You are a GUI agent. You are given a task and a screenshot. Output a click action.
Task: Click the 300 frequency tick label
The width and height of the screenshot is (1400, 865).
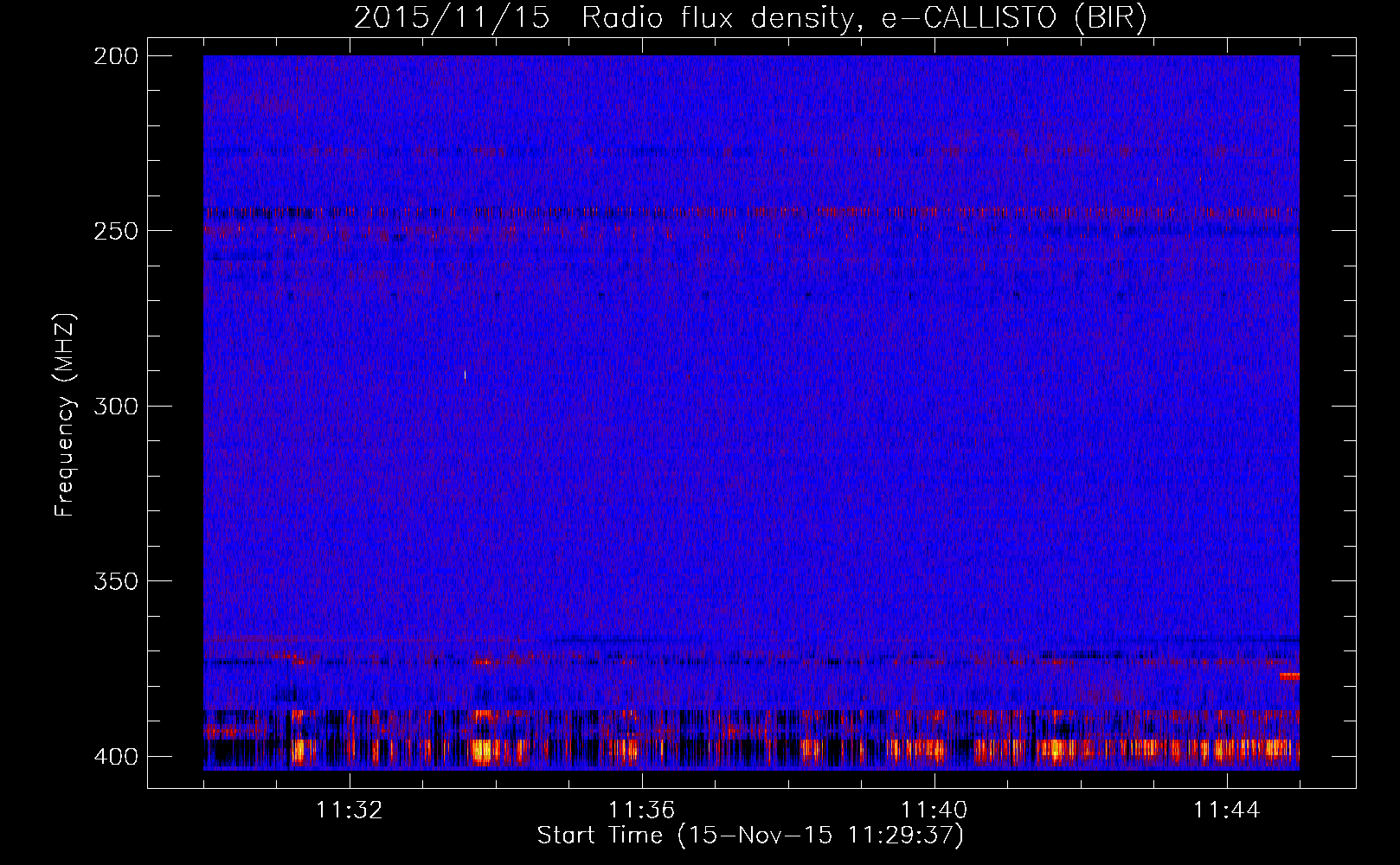115,407
